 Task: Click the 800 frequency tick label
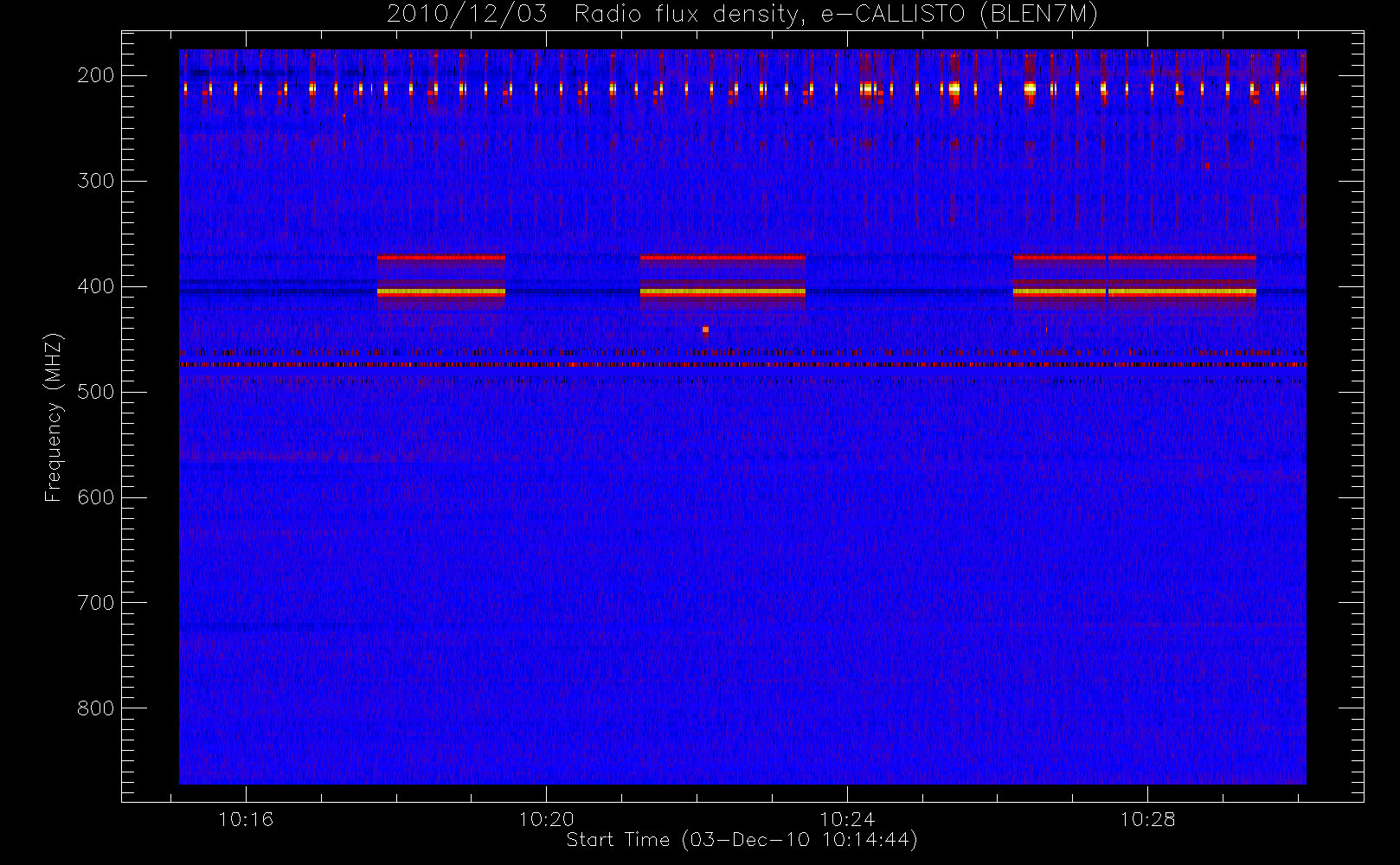coord(96,708)
